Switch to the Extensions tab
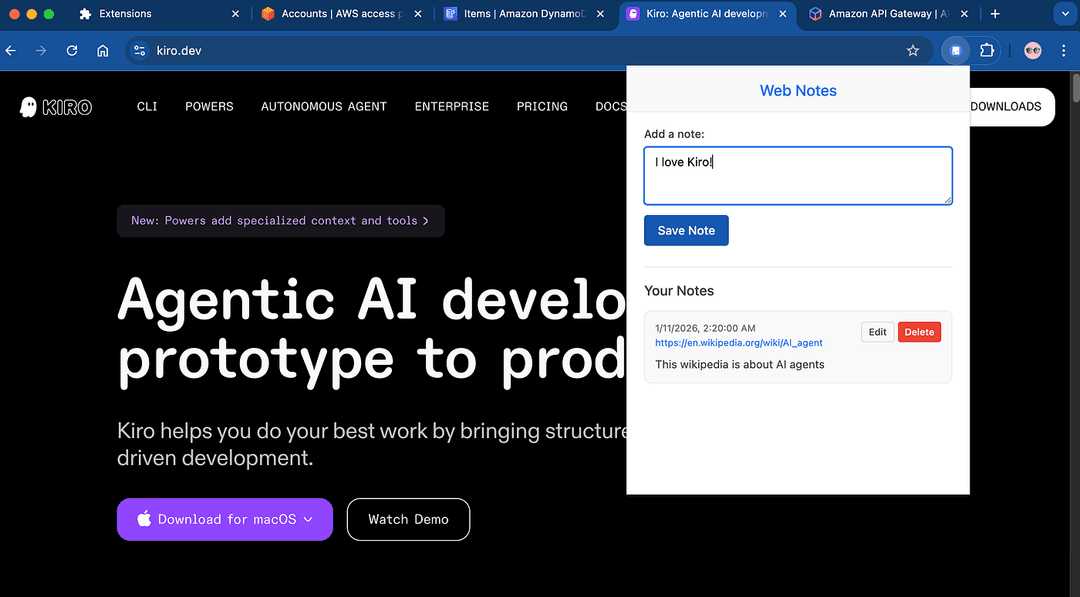The height and width of the screenshot is (597, 1080). coord(158,14)
